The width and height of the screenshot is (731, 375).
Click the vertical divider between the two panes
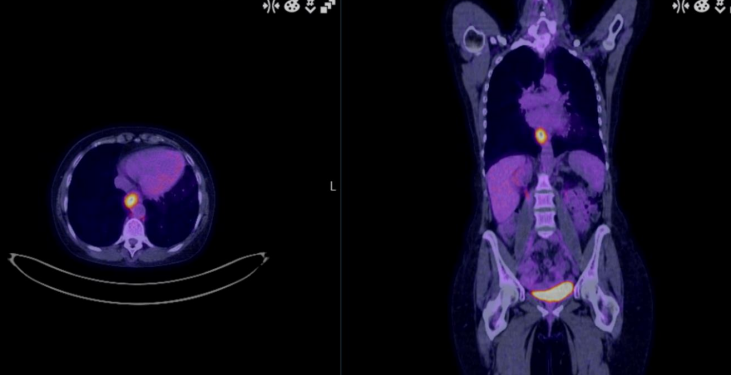tap(341, 188)
